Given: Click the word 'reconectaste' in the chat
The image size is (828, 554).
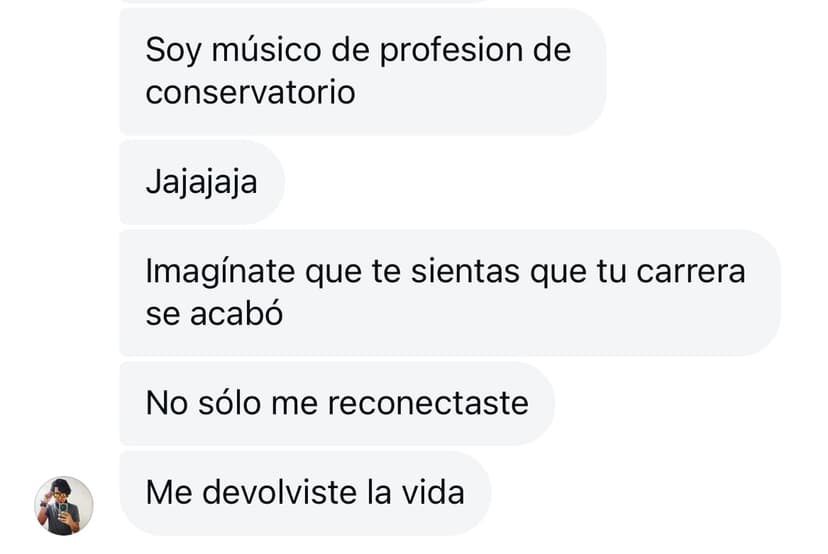Looking at the screenshot, I should (428, 403).
